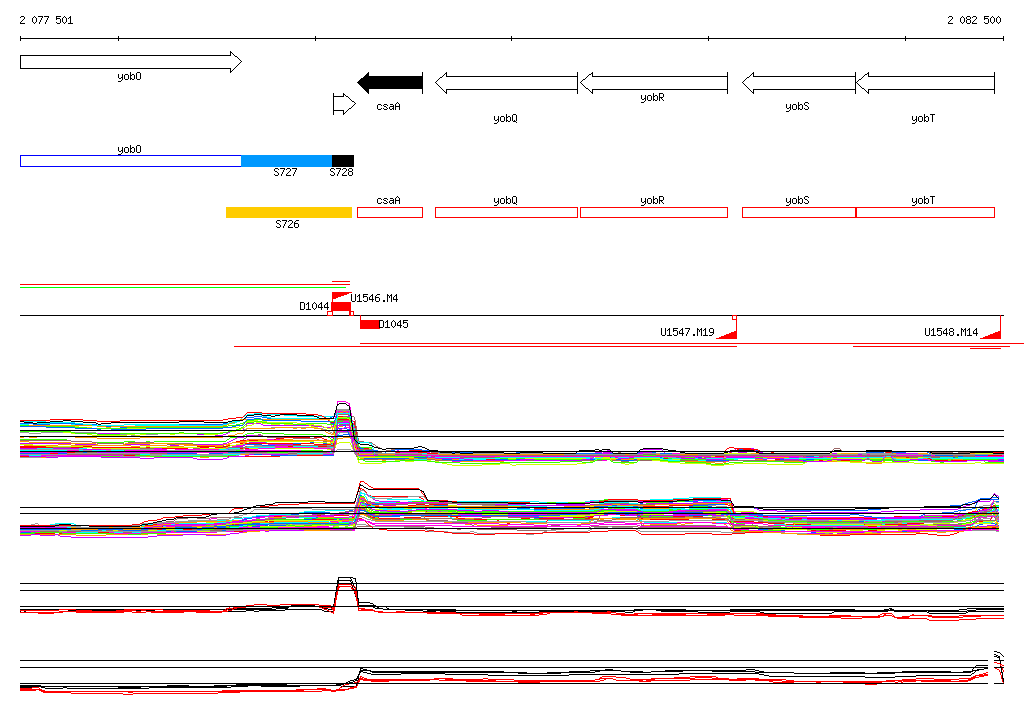Click the 2 082 500 coordinate label
1024x714 pixels.
tap(974, 20)
